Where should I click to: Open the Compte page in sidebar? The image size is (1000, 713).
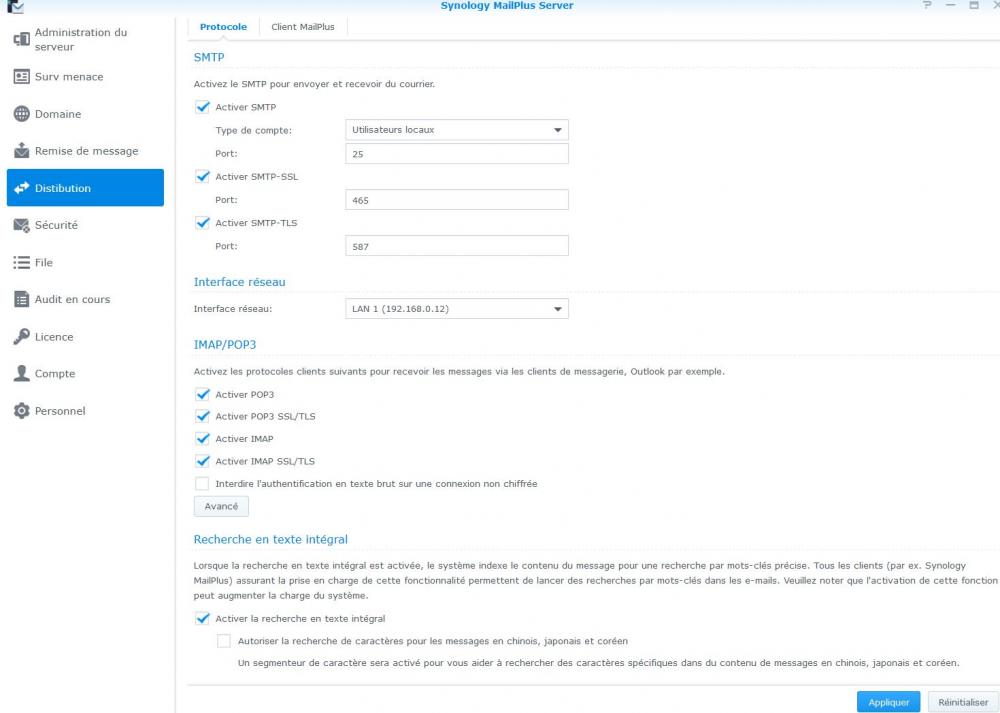pos(85,373)
